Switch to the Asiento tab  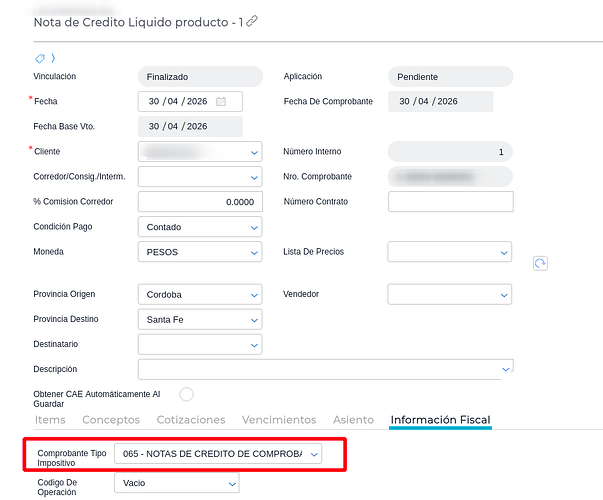353,420
